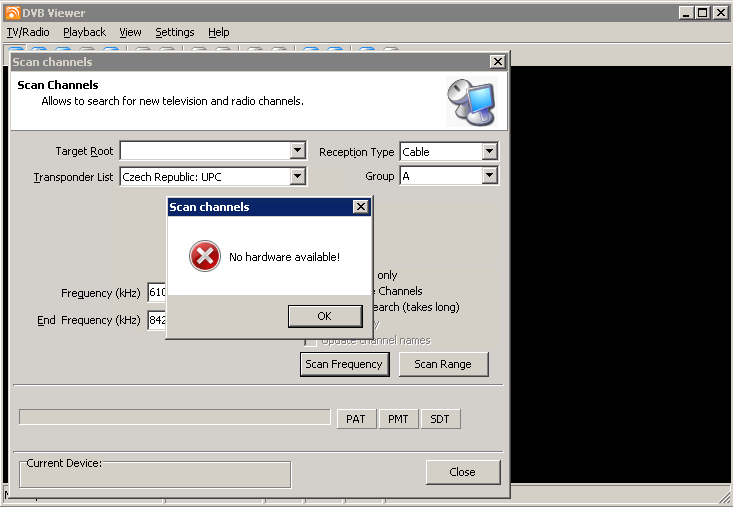Click the 'No hardware available!' message text
733x507 pixels.
pyautogui.click(x=284, y=257)
